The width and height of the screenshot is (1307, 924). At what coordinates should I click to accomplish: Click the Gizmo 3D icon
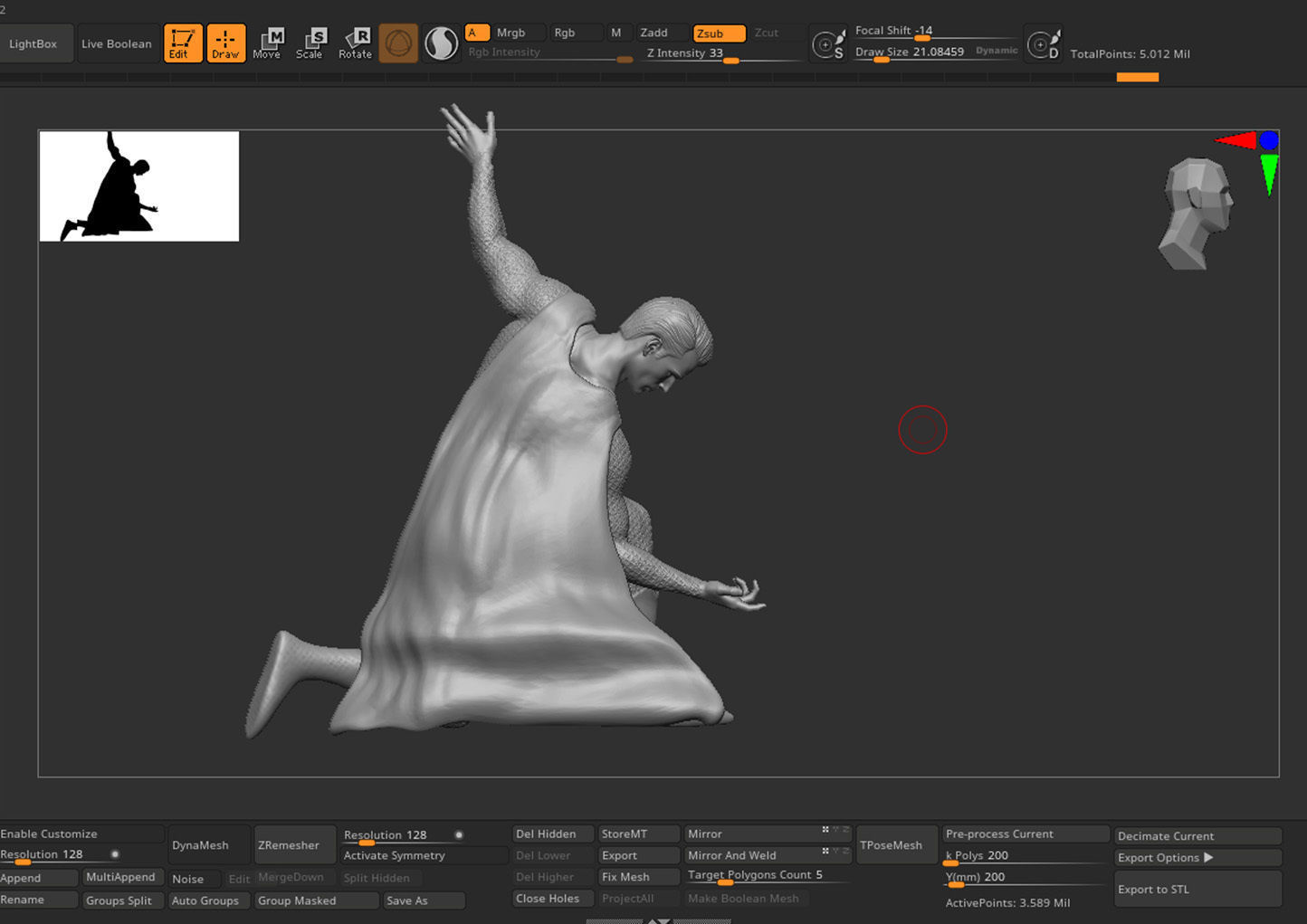pyautogui.click(x=398, y=43)
